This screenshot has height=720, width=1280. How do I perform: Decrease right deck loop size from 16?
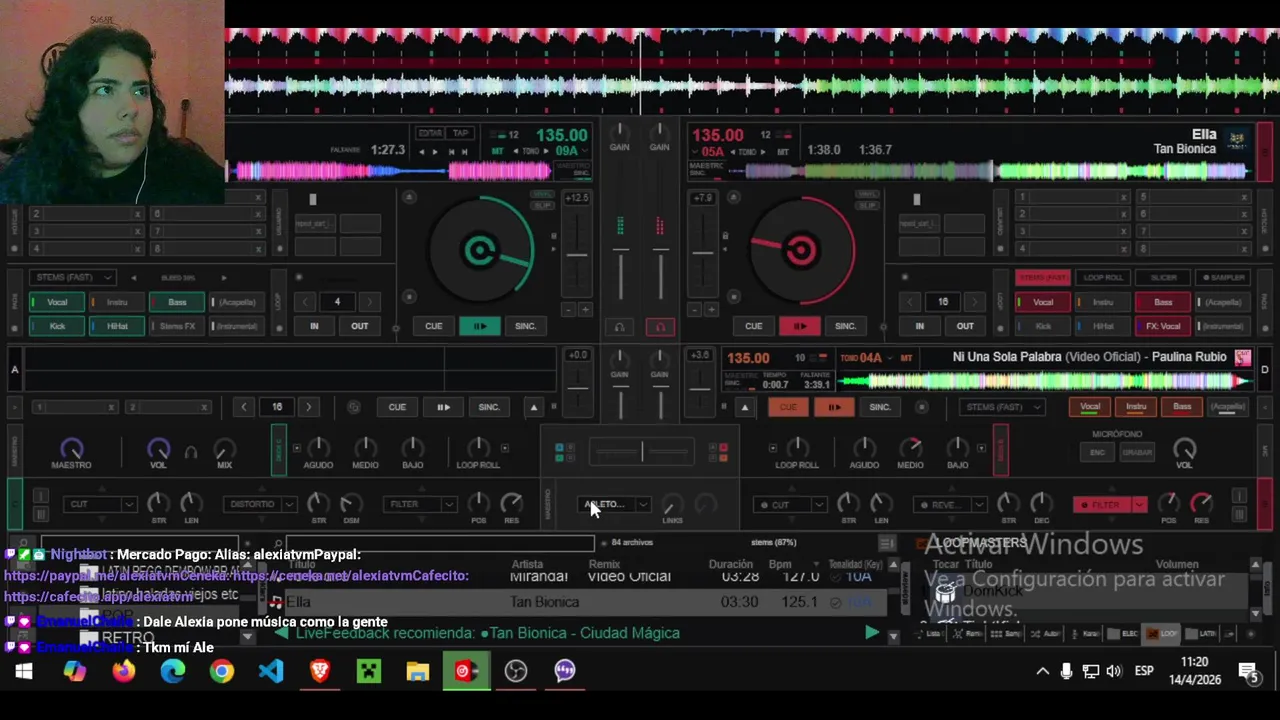click(911, 302)
